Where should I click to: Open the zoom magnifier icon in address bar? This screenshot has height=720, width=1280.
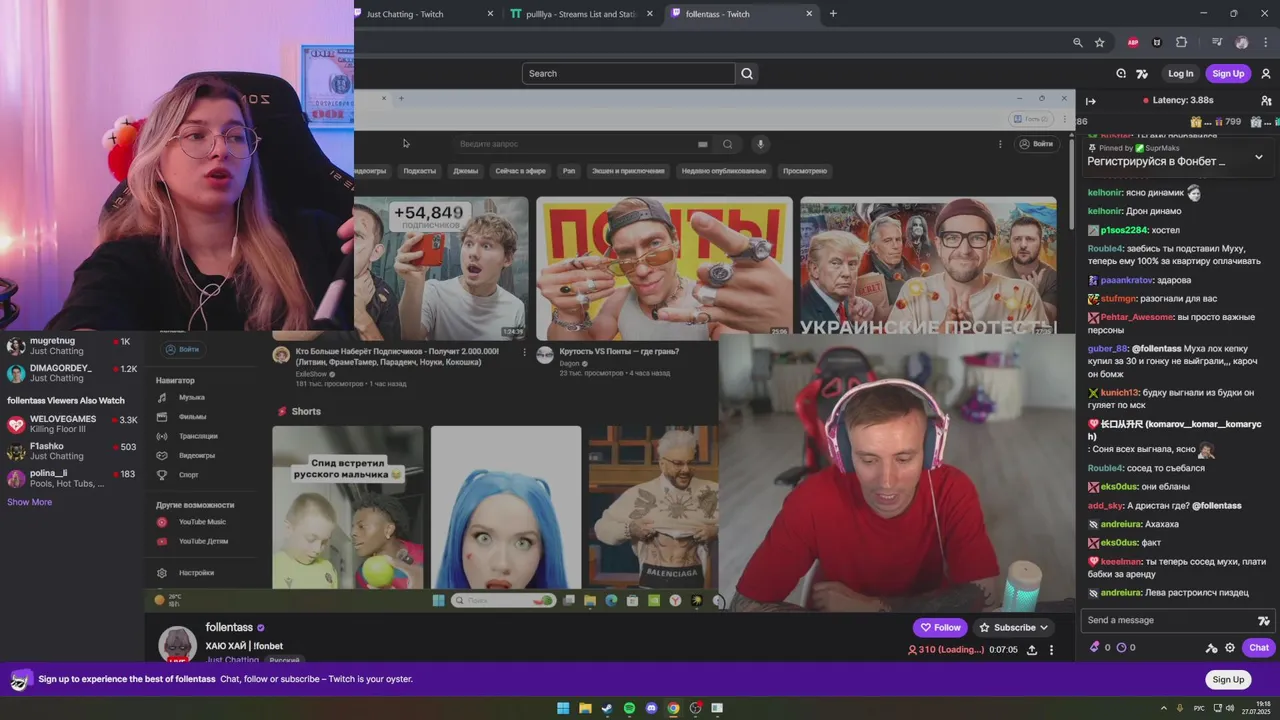1077,43
